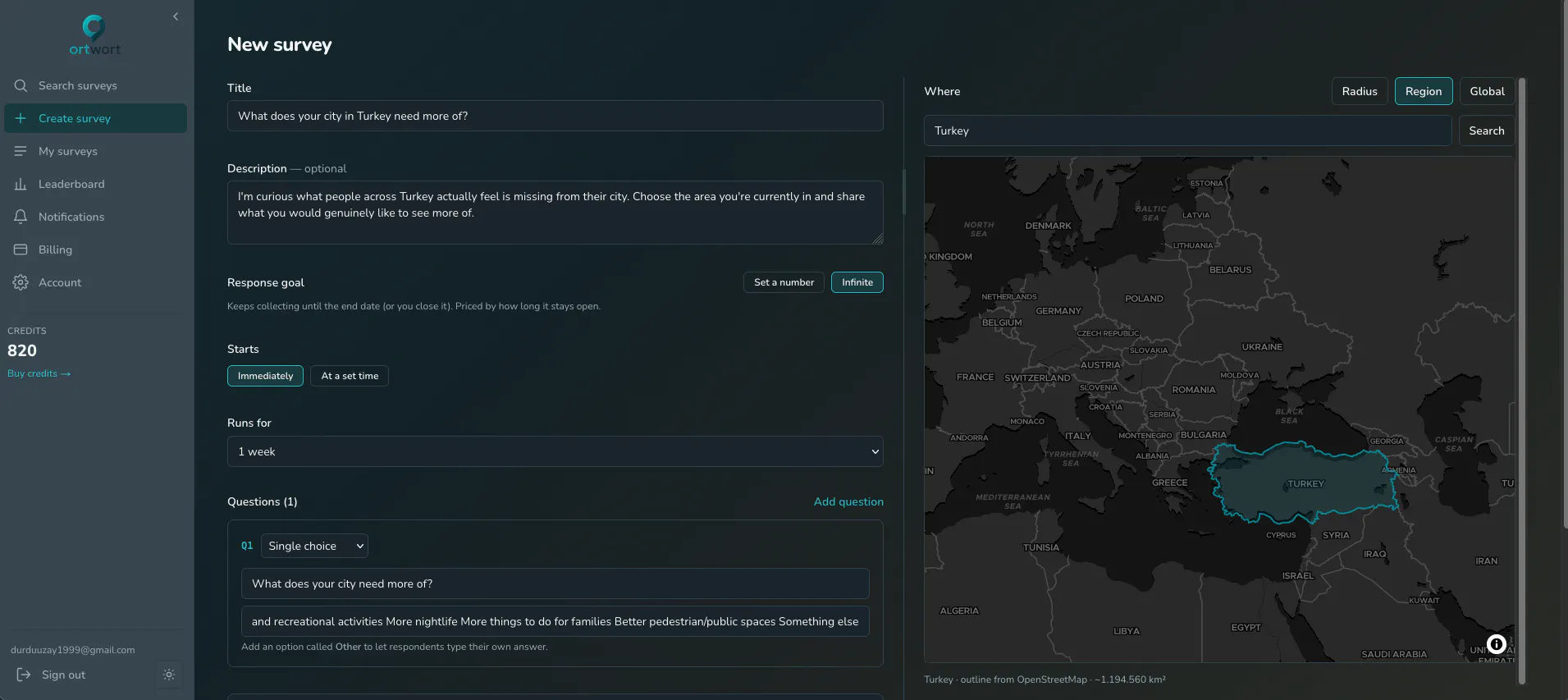1568x700 pixels.
Task: Click the Create survey plus icon
Action: [21, 118]
